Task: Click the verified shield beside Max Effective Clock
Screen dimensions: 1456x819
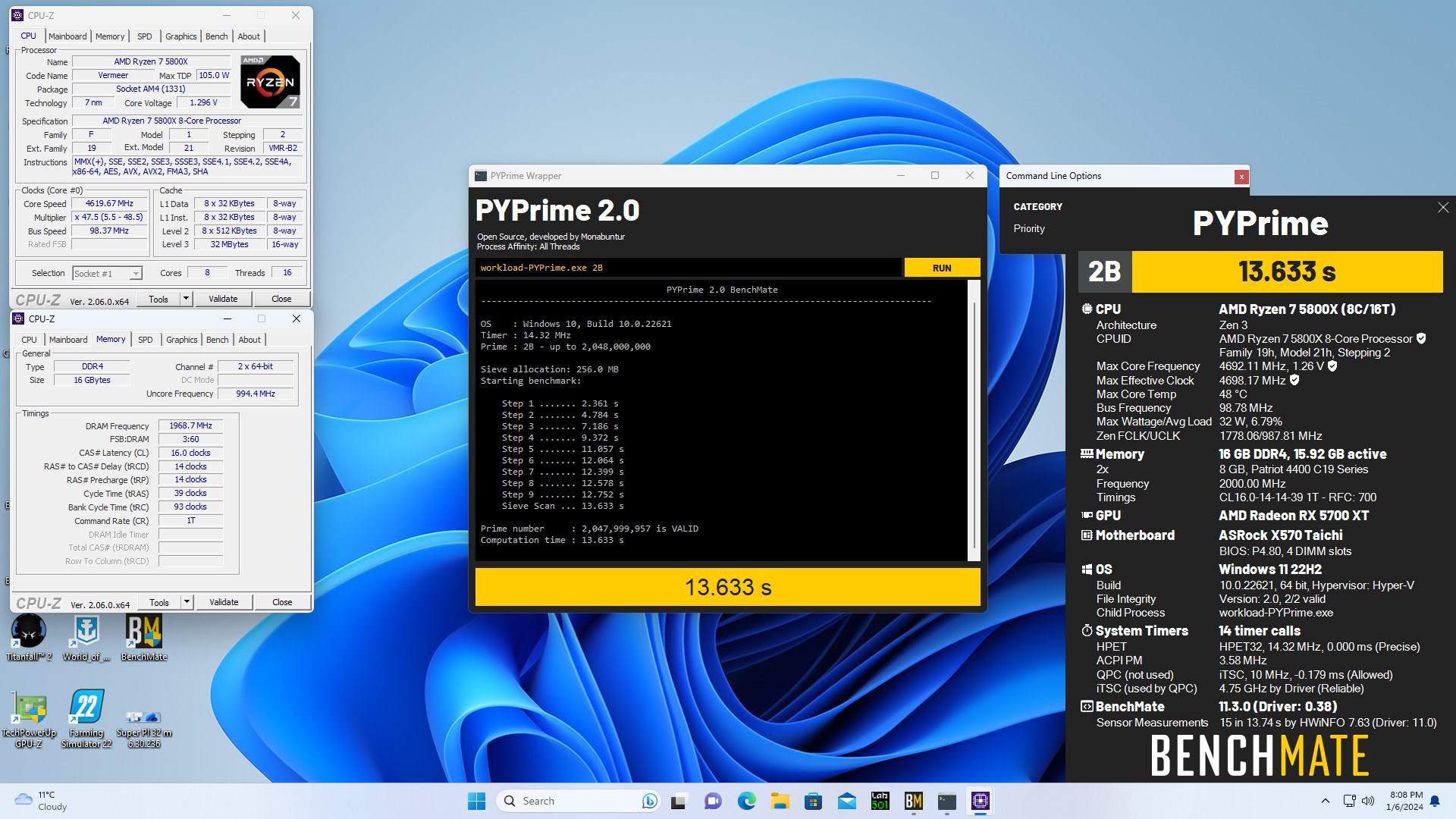Action: point(1294,380)
